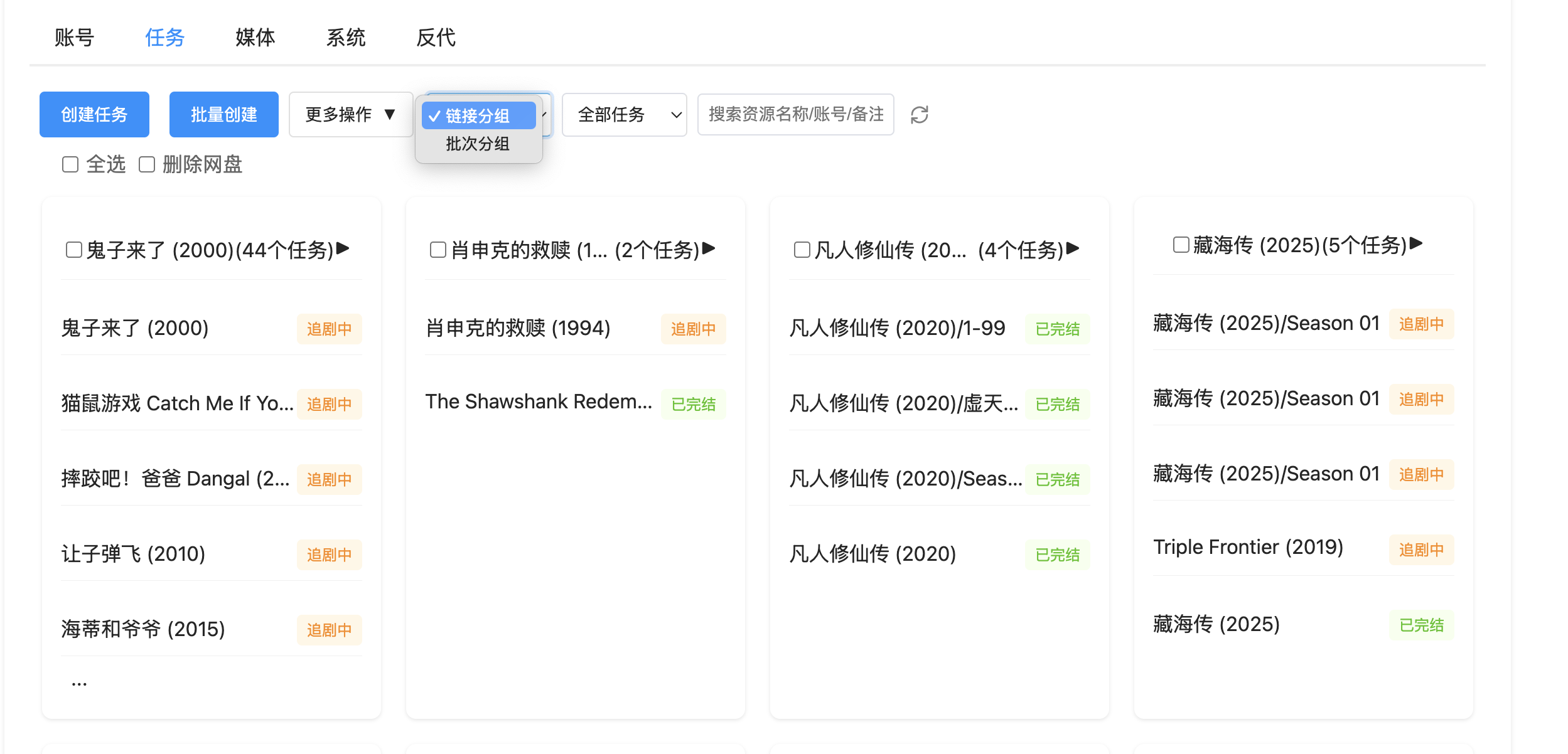
Task: Check the 鬼子来了 (2000) group checkbox
Action: click(74, 250)
